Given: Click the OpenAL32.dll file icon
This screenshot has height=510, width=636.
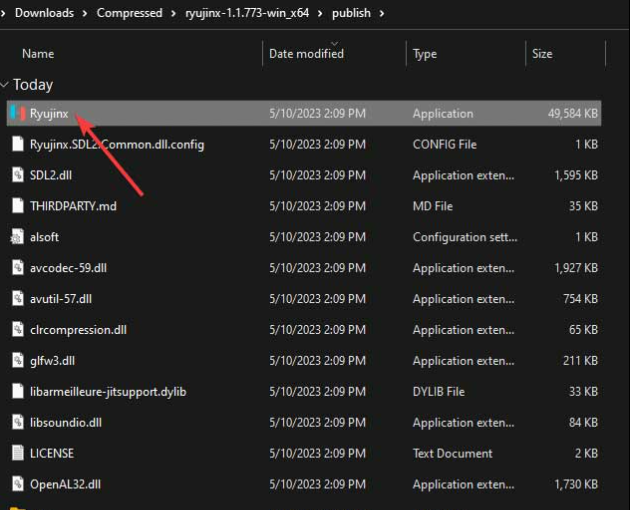Looking at the screenshot, I should coord(18,484).
